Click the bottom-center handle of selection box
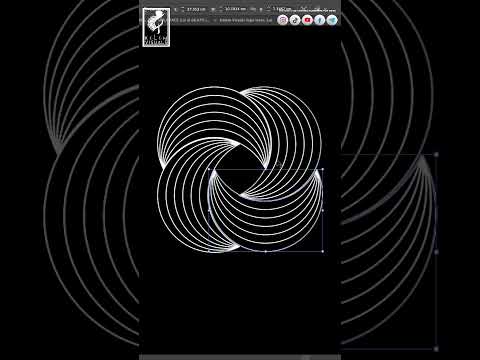The image size is (480, 360). point(266,251)
